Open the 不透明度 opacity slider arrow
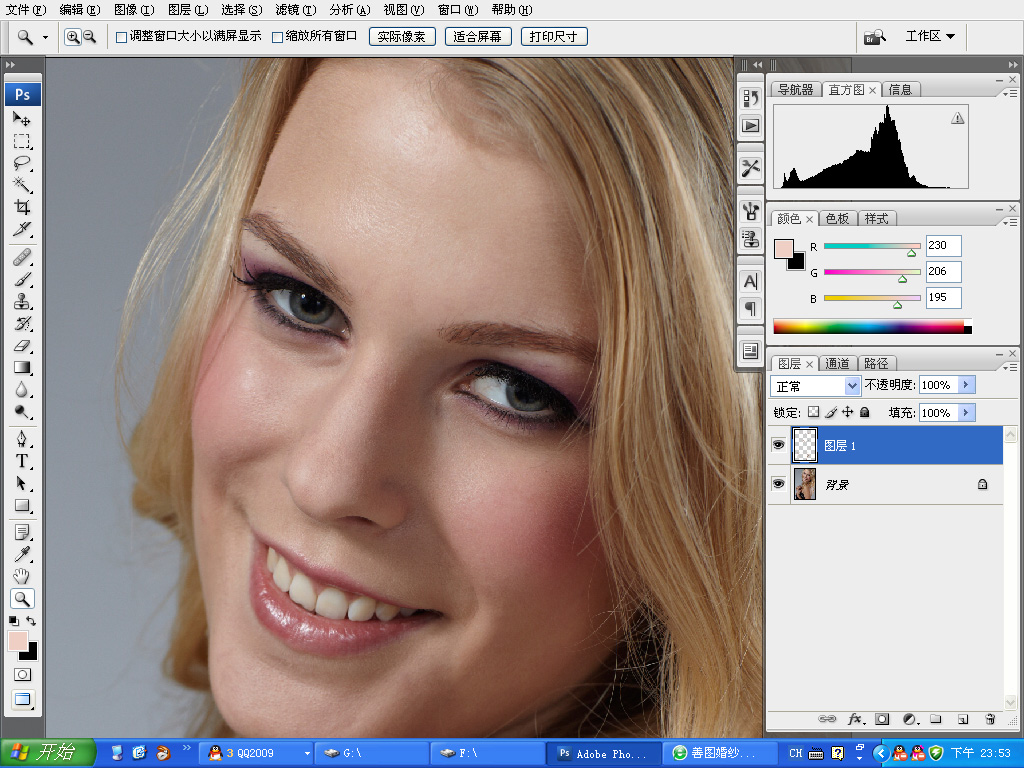1024x768 pixels. [967, 385]
